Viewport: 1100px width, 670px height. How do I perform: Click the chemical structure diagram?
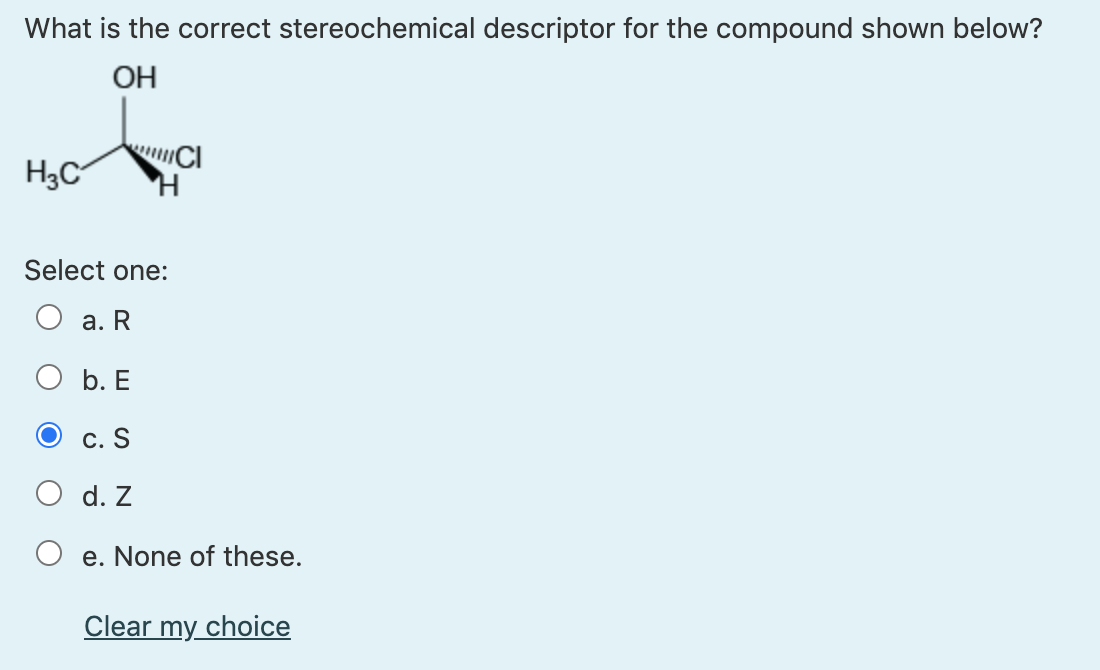click(120, 130)
